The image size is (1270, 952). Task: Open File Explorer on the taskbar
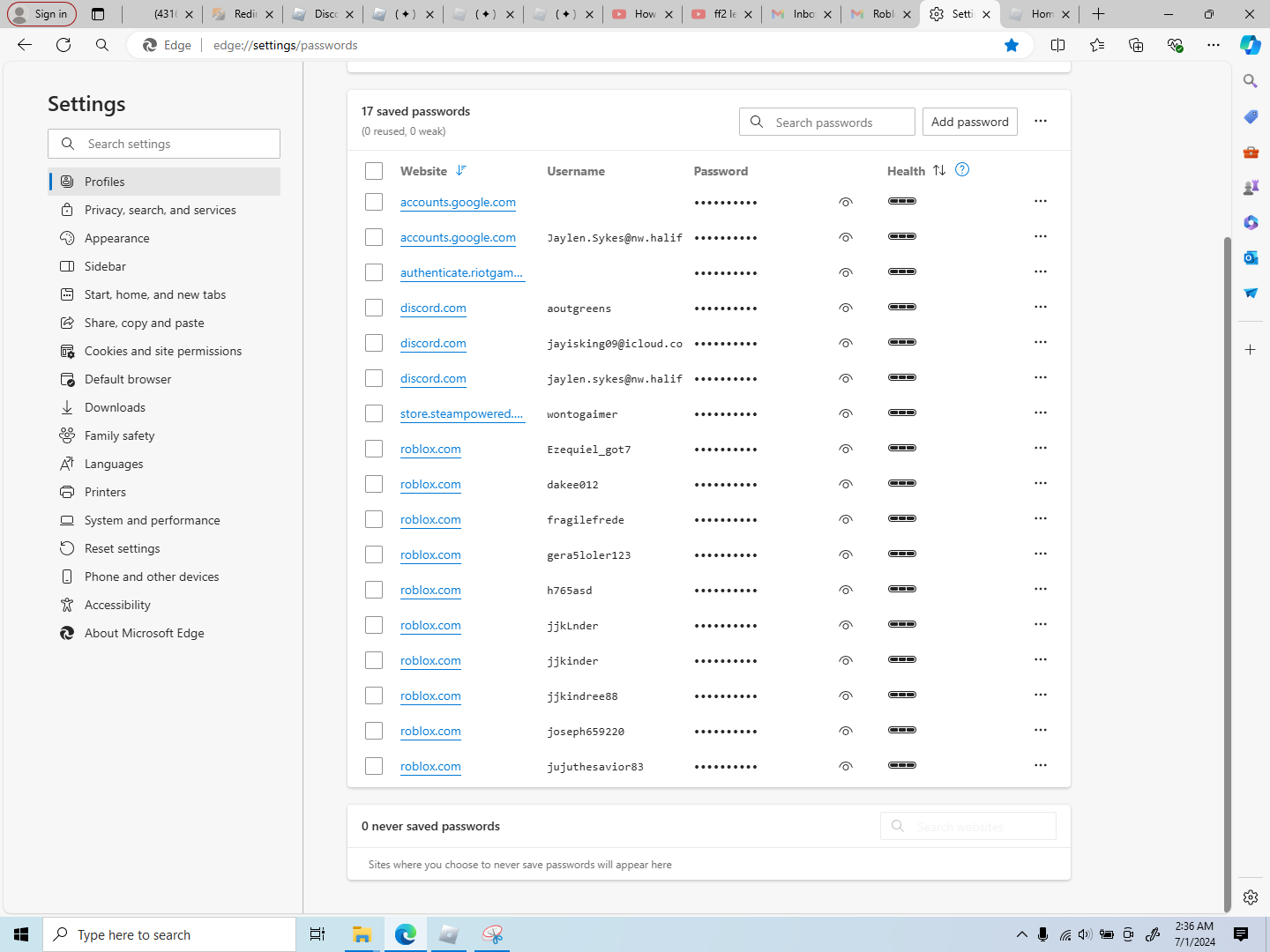pyautogui.click(x=362, y=934)
